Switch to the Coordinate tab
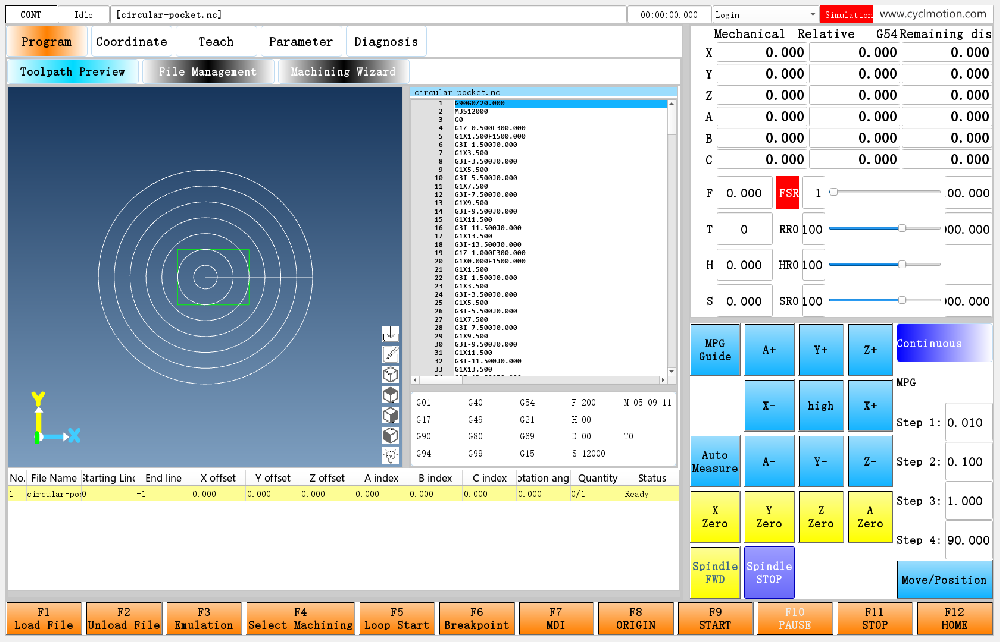 pyautogui.click(x=131, y=42)
